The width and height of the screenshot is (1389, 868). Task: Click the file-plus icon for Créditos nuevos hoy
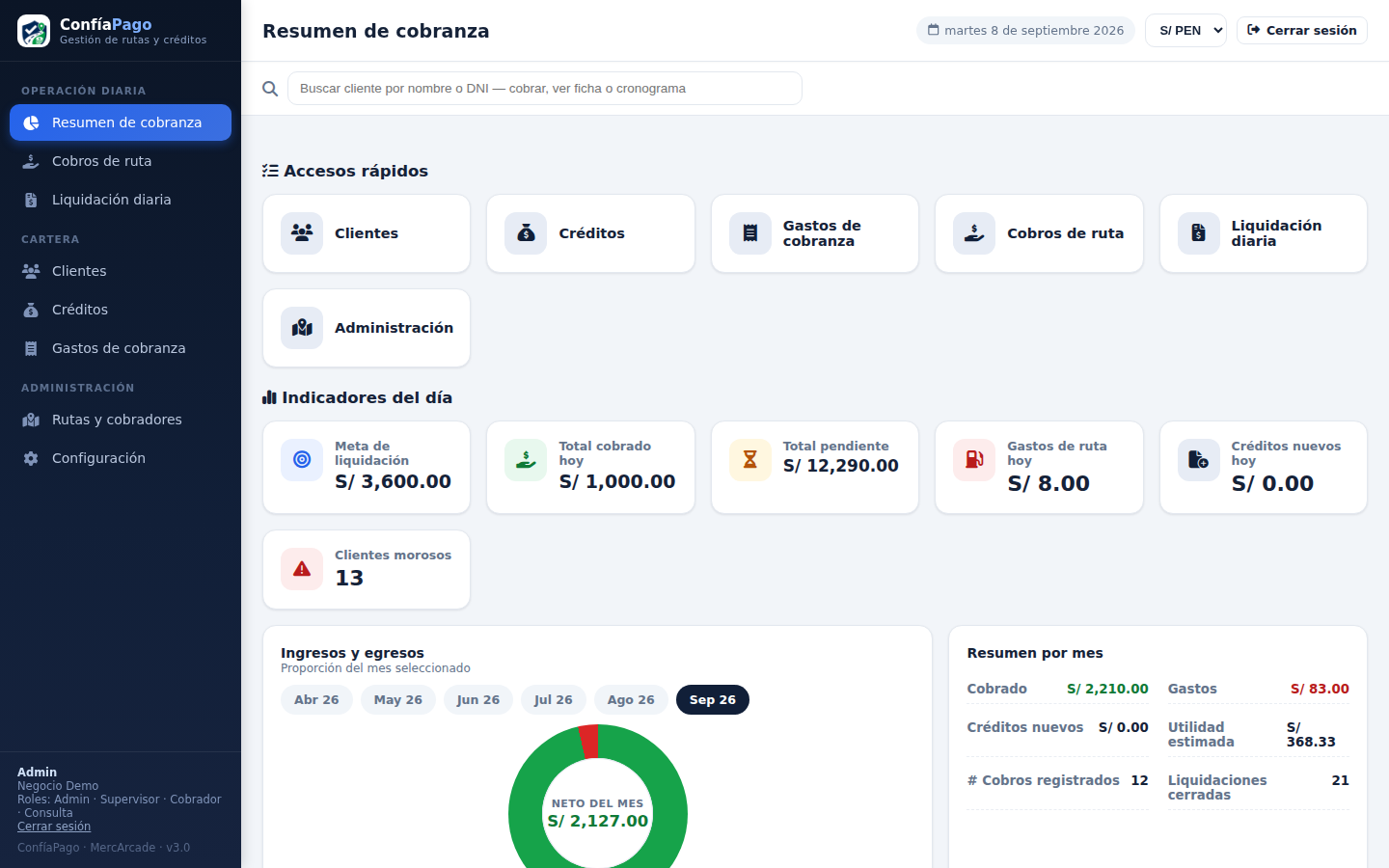tap(1198, 460)
